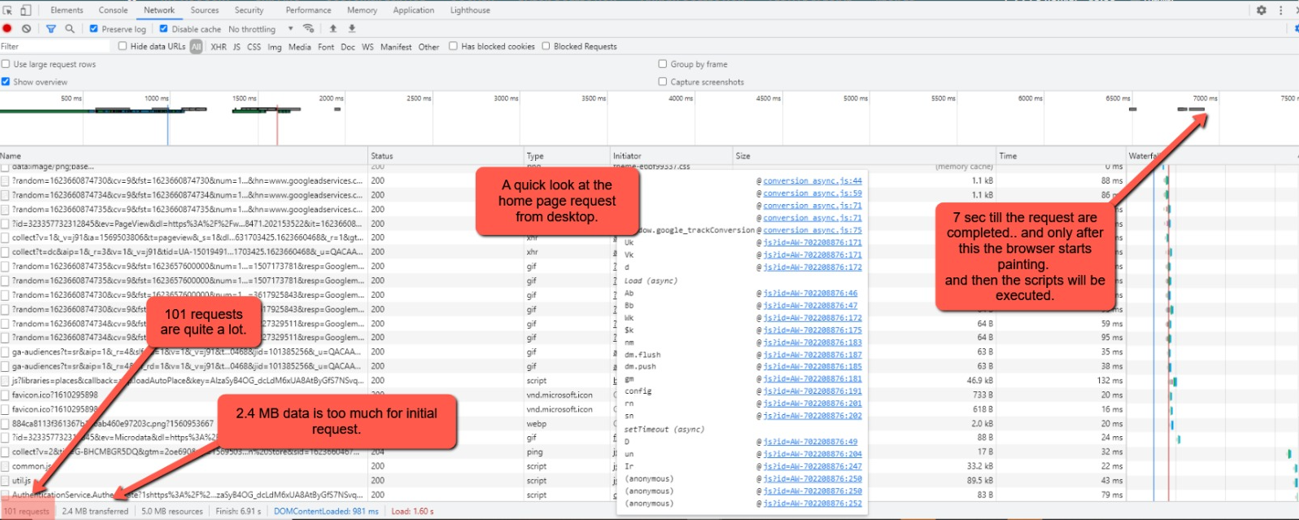Click DOMContentLoaded: 981 ms status text
The image size is (1299, 520).
(326, 511)
